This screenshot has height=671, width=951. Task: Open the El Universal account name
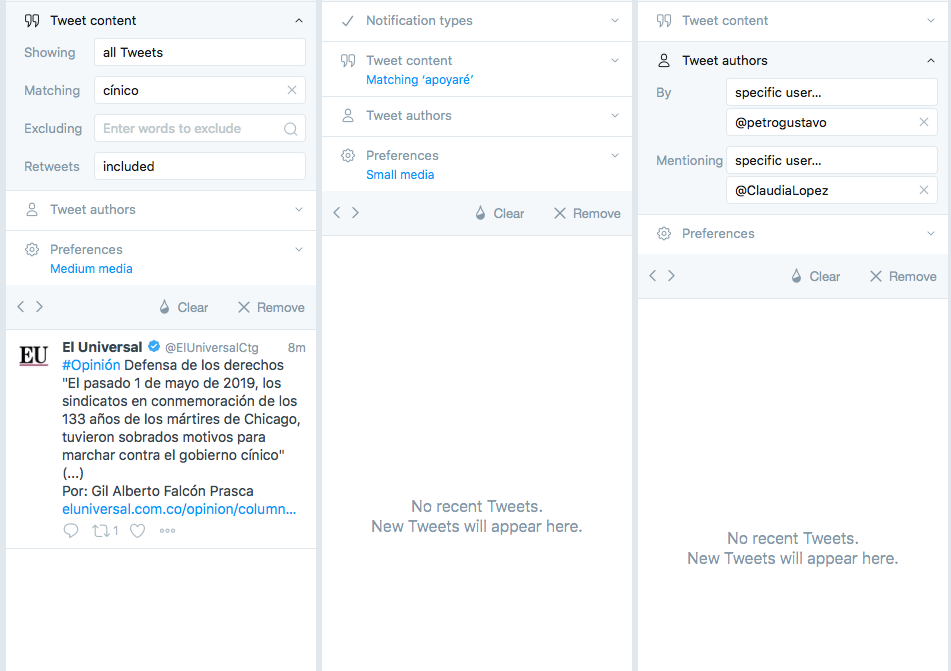(102, 347)
